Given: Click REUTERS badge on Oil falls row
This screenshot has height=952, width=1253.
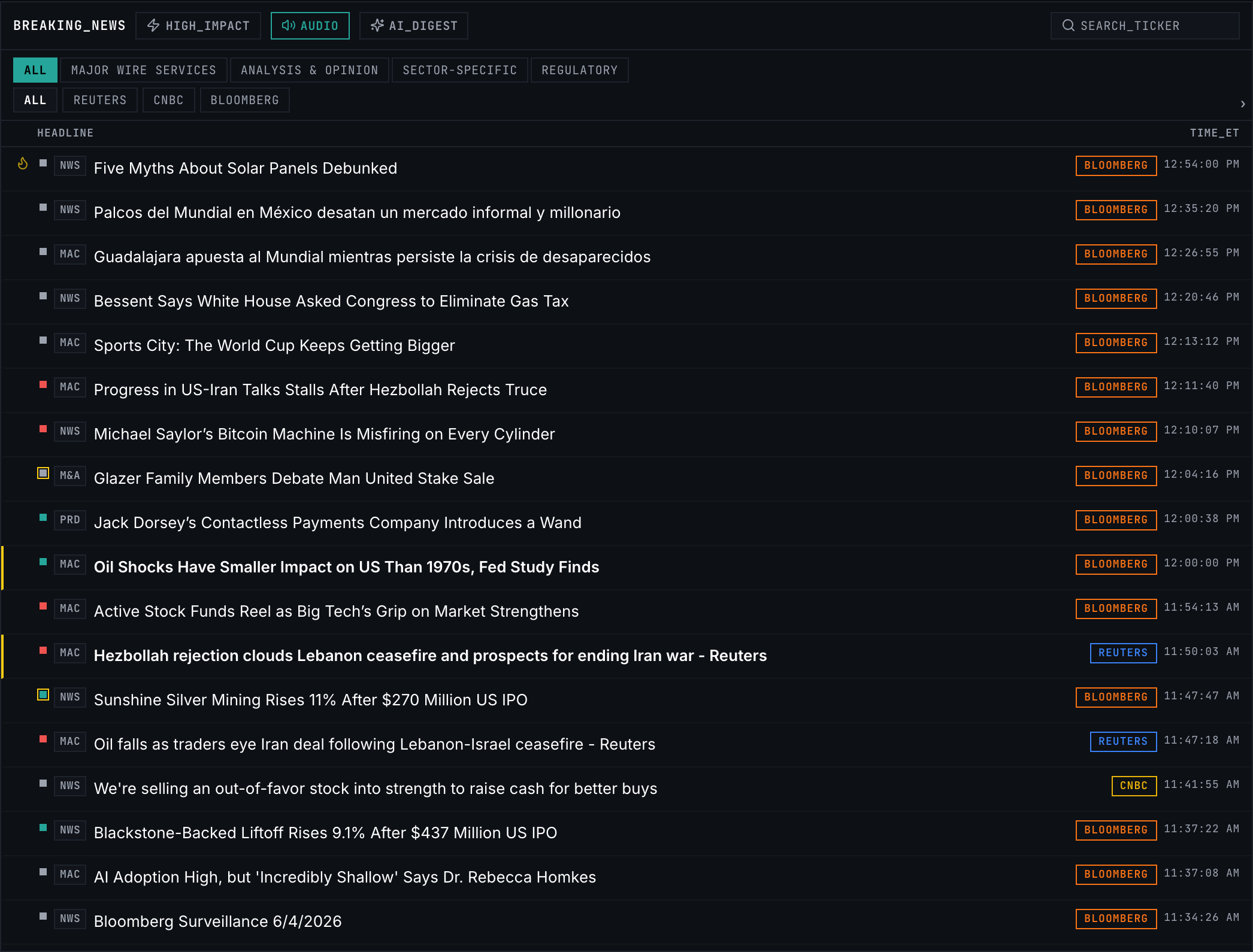Looking at the screenshot, I should pos(1123,741).
